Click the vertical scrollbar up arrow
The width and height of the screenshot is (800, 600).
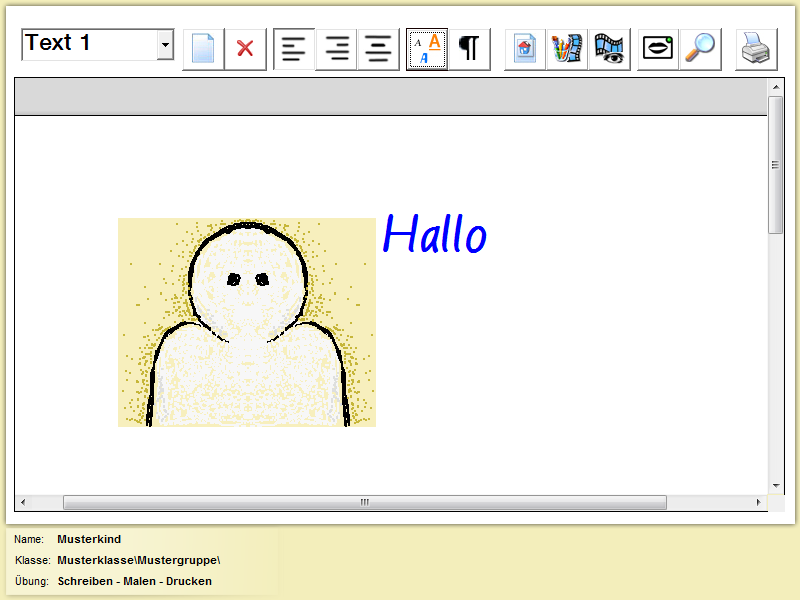coord(776,87)
